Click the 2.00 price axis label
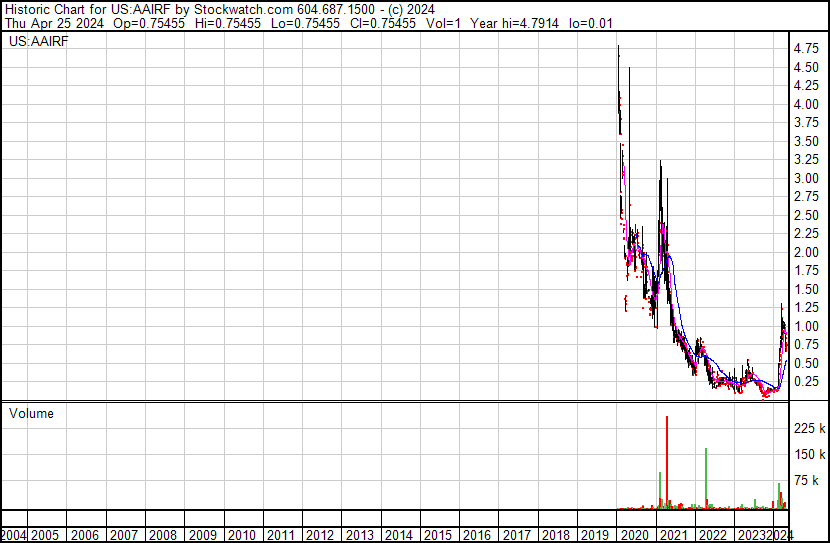This screenshot has height=543, width=830. tap(806, 252)
